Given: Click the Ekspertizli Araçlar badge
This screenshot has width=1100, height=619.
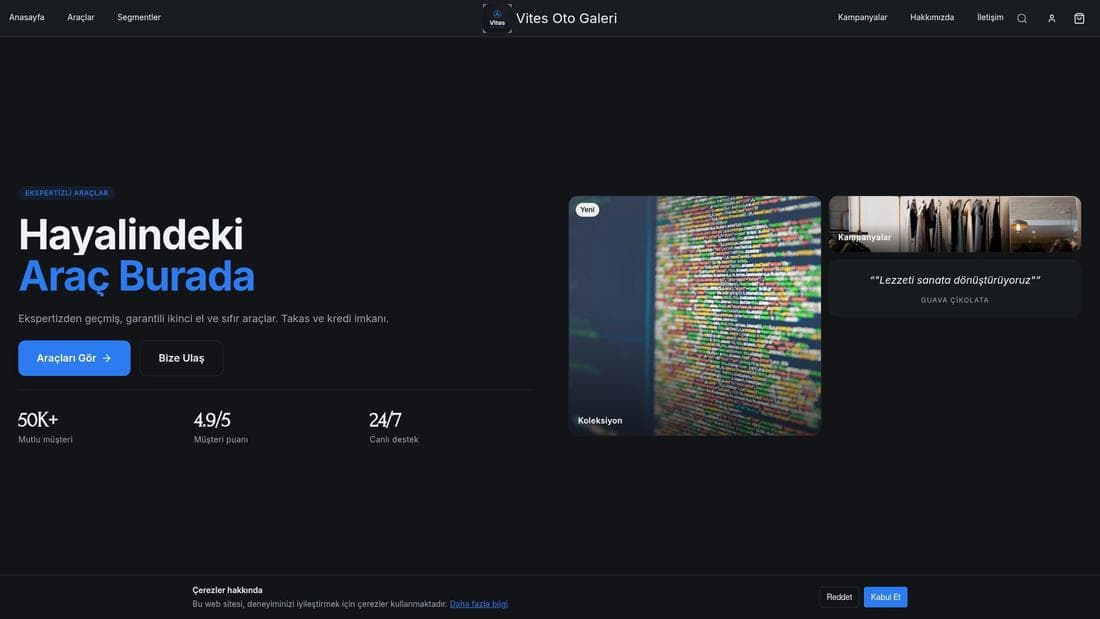Looking at the screenshot, I should coord(67,193).
